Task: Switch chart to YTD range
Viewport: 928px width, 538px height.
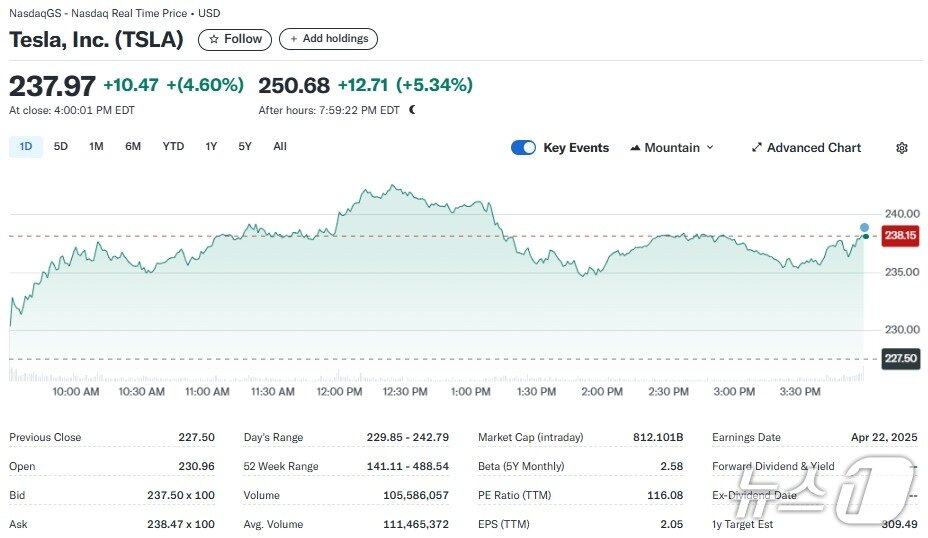Action: (x=173, y=147)
